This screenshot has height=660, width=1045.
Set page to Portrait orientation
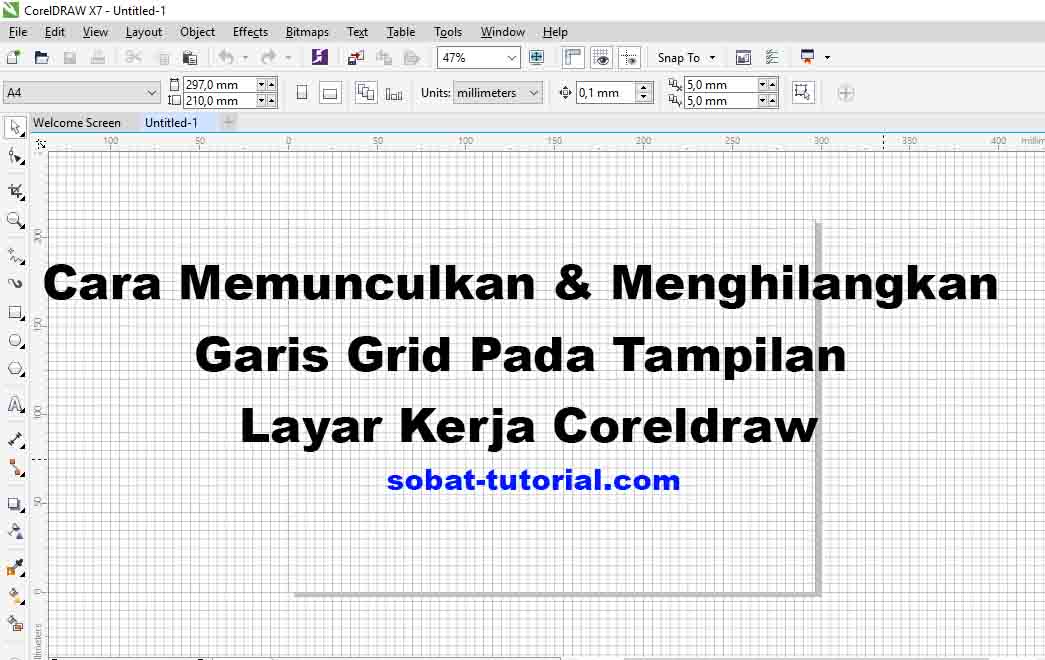(x=302, y=93)
